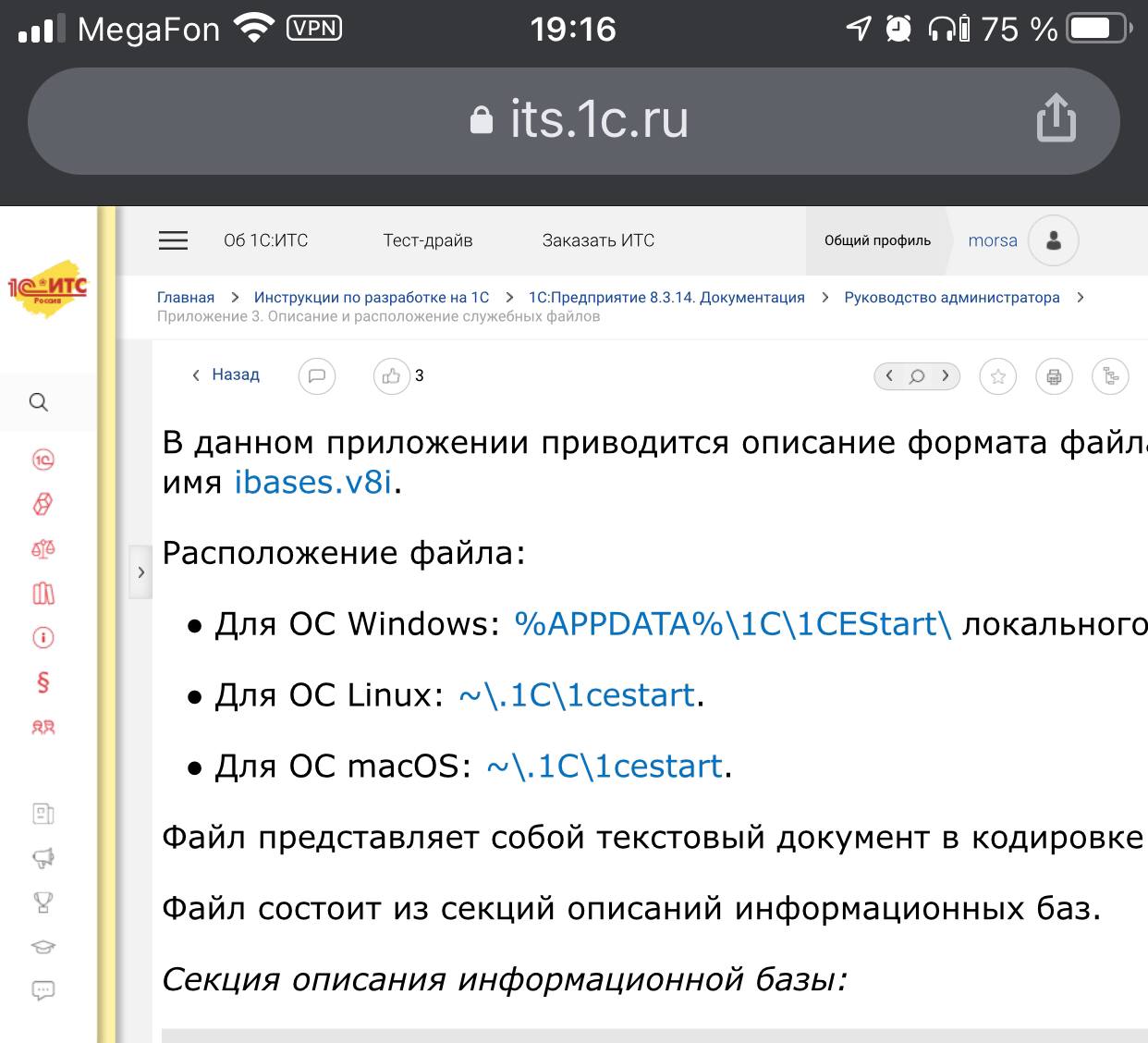Click the heading Секция описания информационной базы:
Viewport: 1148px width, 1043px height.
pyautogui.click(x=505, y=979)
